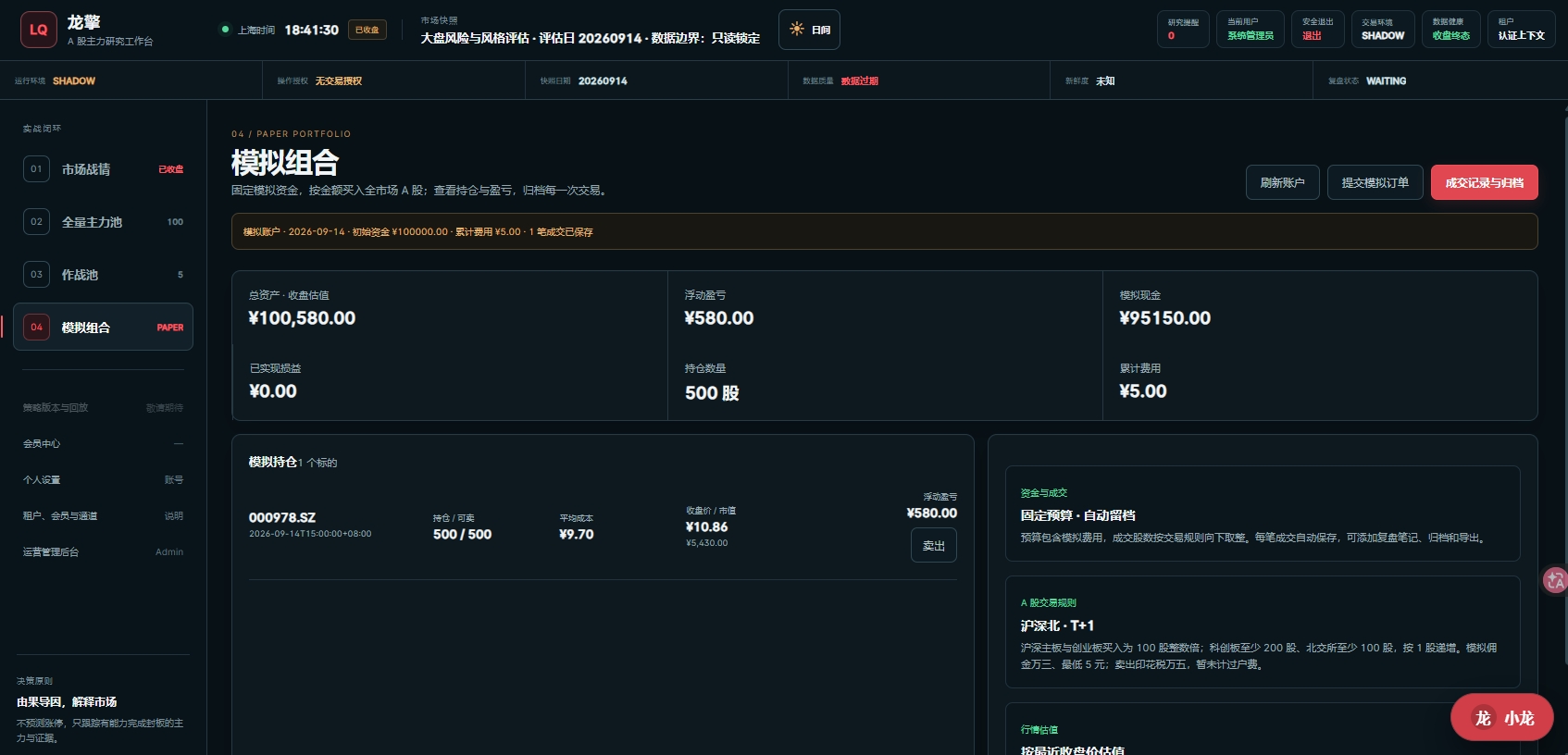Click the 总资产 value ¥100,580.00
Viewport: 1568px width, 755px height.
click(x=302, y=318)
